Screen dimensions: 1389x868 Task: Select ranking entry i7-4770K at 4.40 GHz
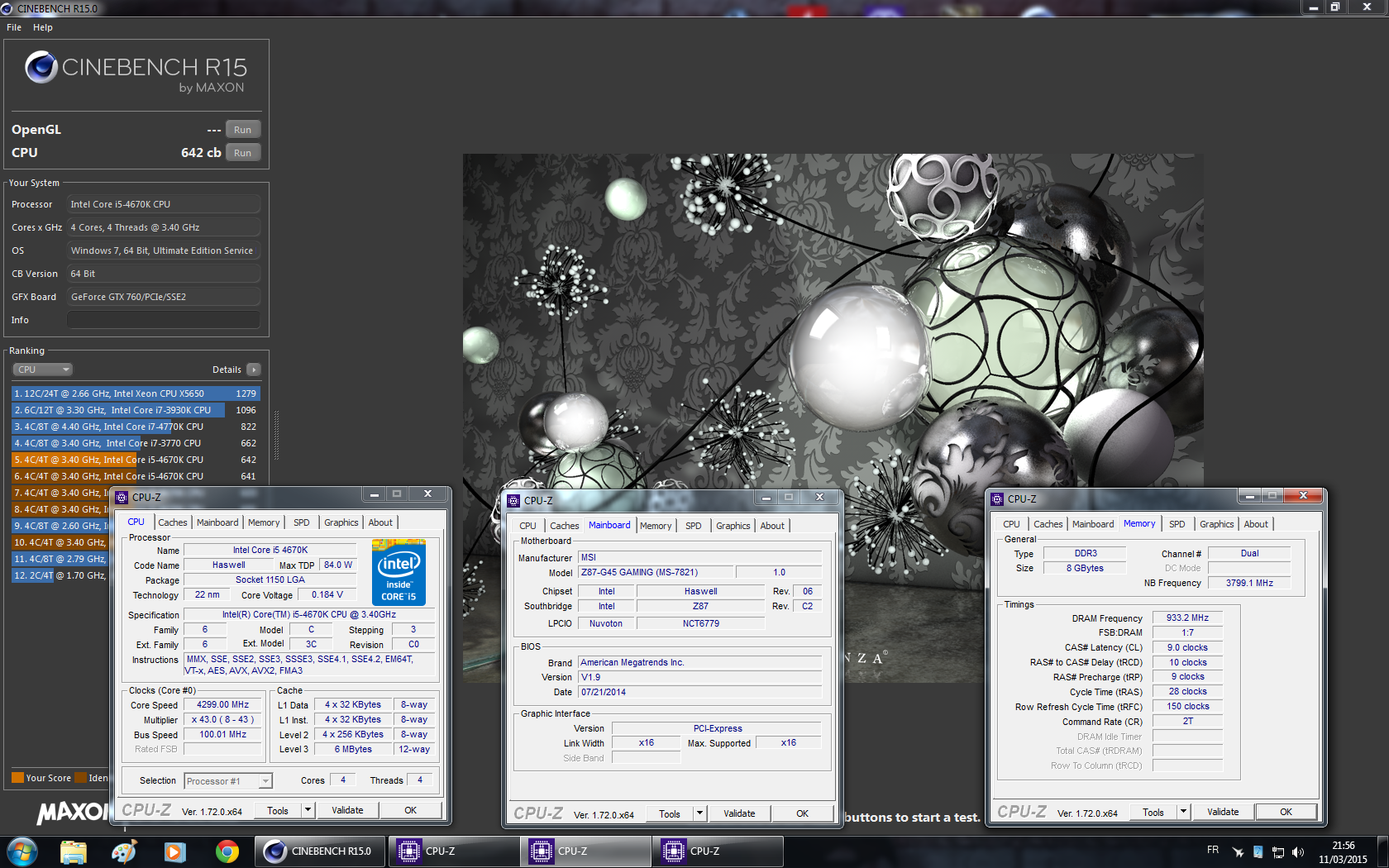(x=136, y=427)
